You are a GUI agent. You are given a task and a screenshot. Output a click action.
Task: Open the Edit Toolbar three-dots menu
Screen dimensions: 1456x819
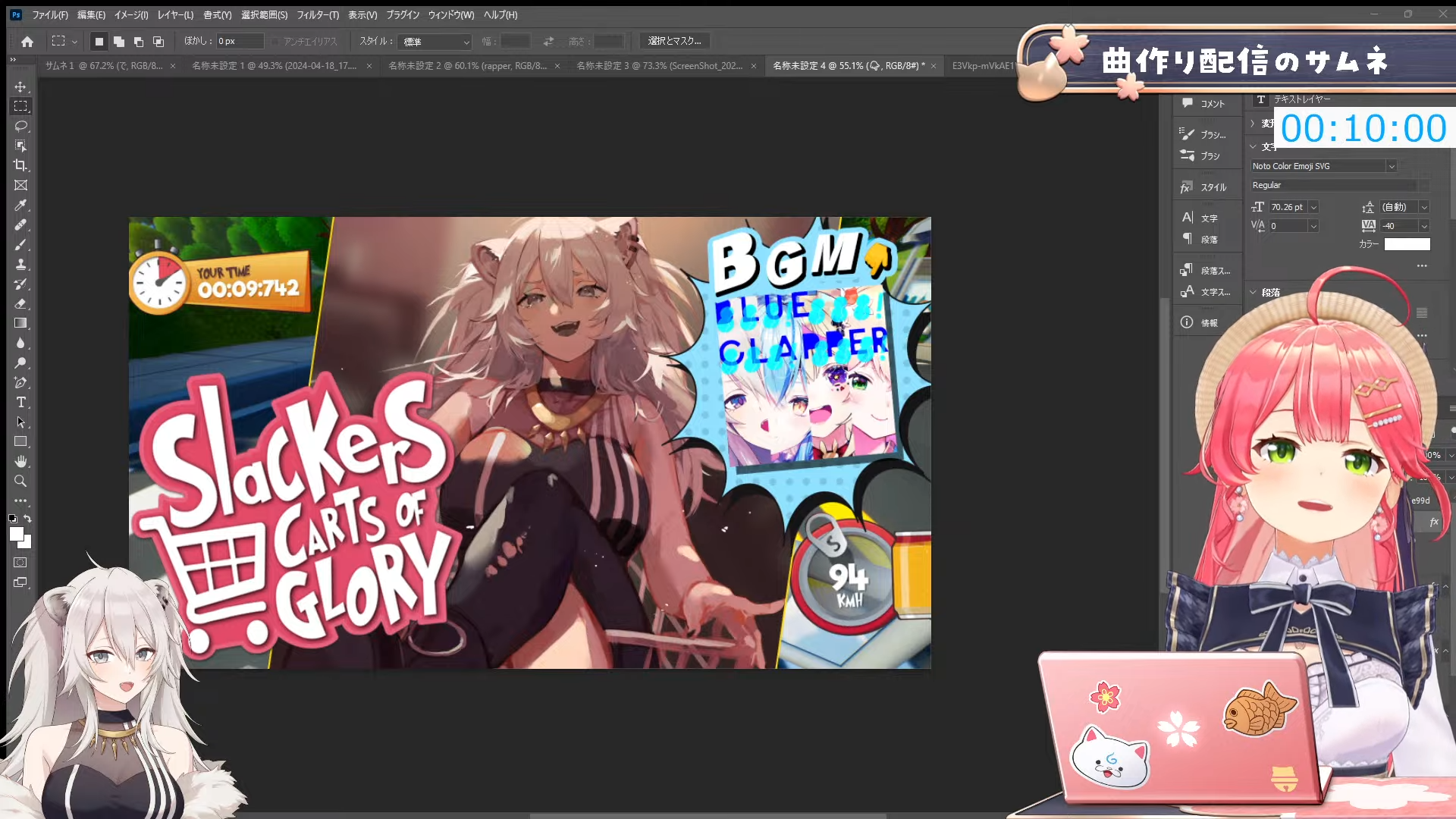click(x=20, y=500)
